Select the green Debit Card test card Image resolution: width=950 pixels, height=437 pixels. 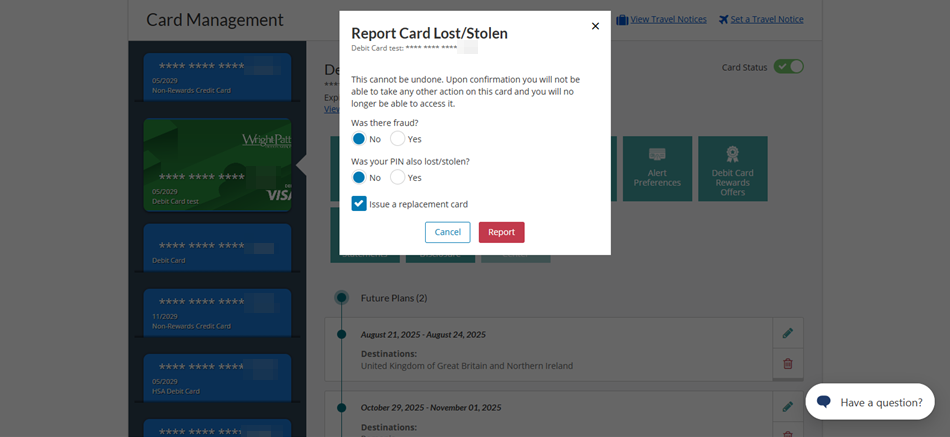(217, 165)
